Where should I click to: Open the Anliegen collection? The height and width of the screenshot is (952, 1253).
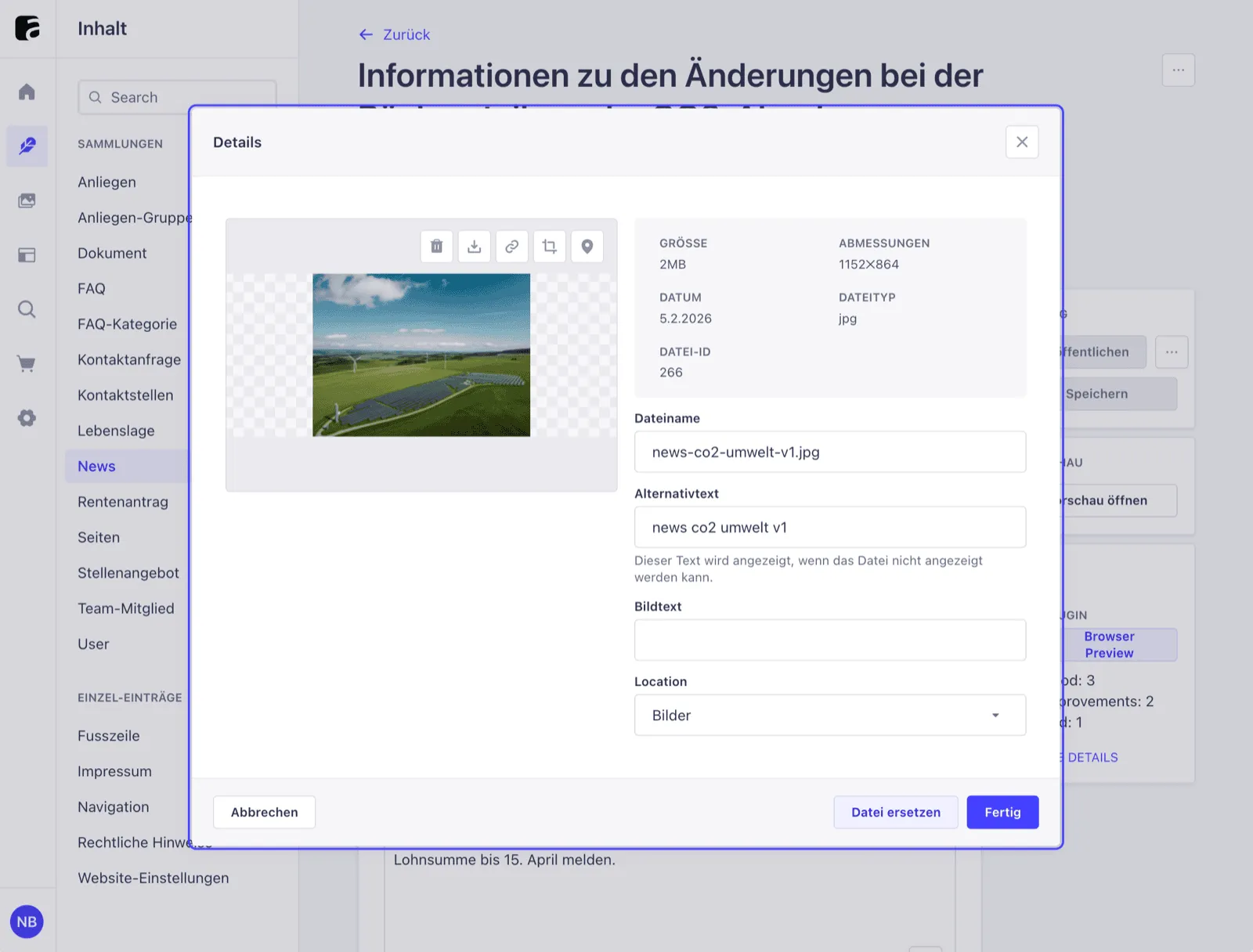click(x=107, y=182)
